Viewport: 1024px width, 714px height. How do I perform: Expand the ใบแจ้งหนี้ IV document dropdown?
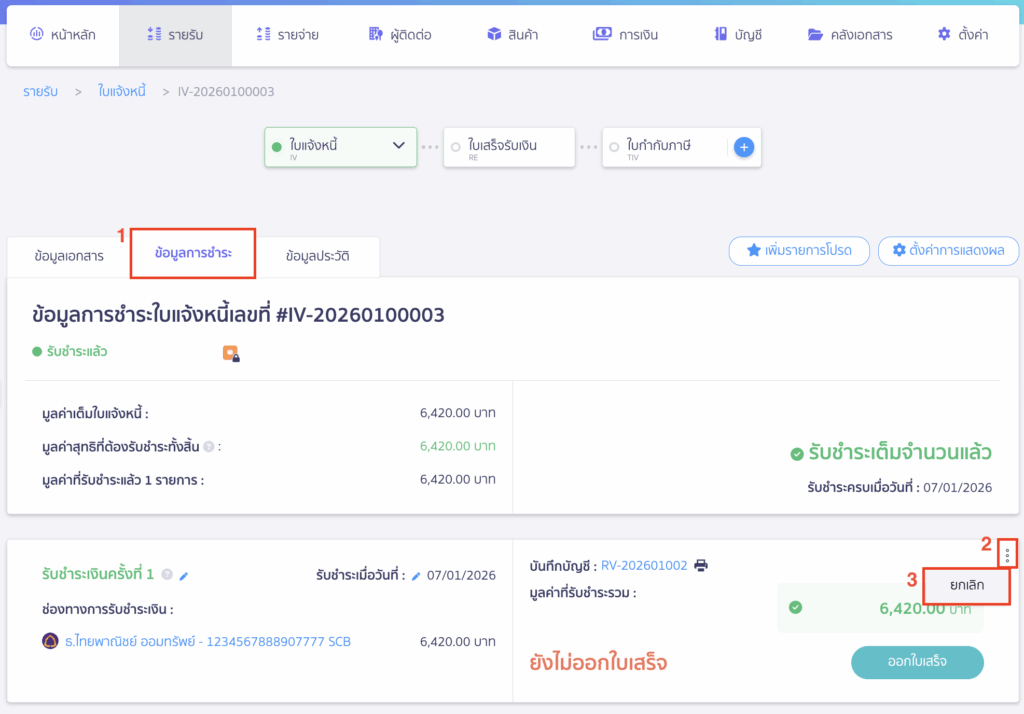point(398,146)
